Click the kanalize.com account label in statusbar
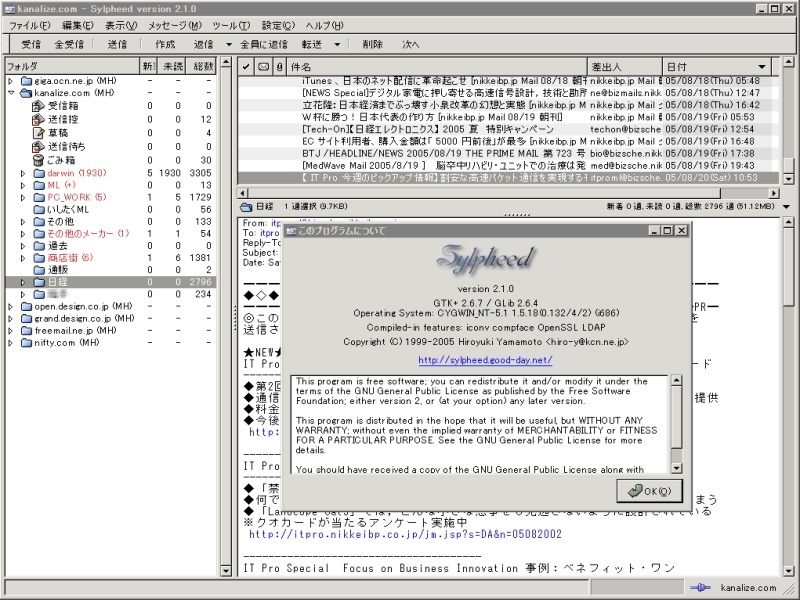800x600 pixels. point(748,588)
